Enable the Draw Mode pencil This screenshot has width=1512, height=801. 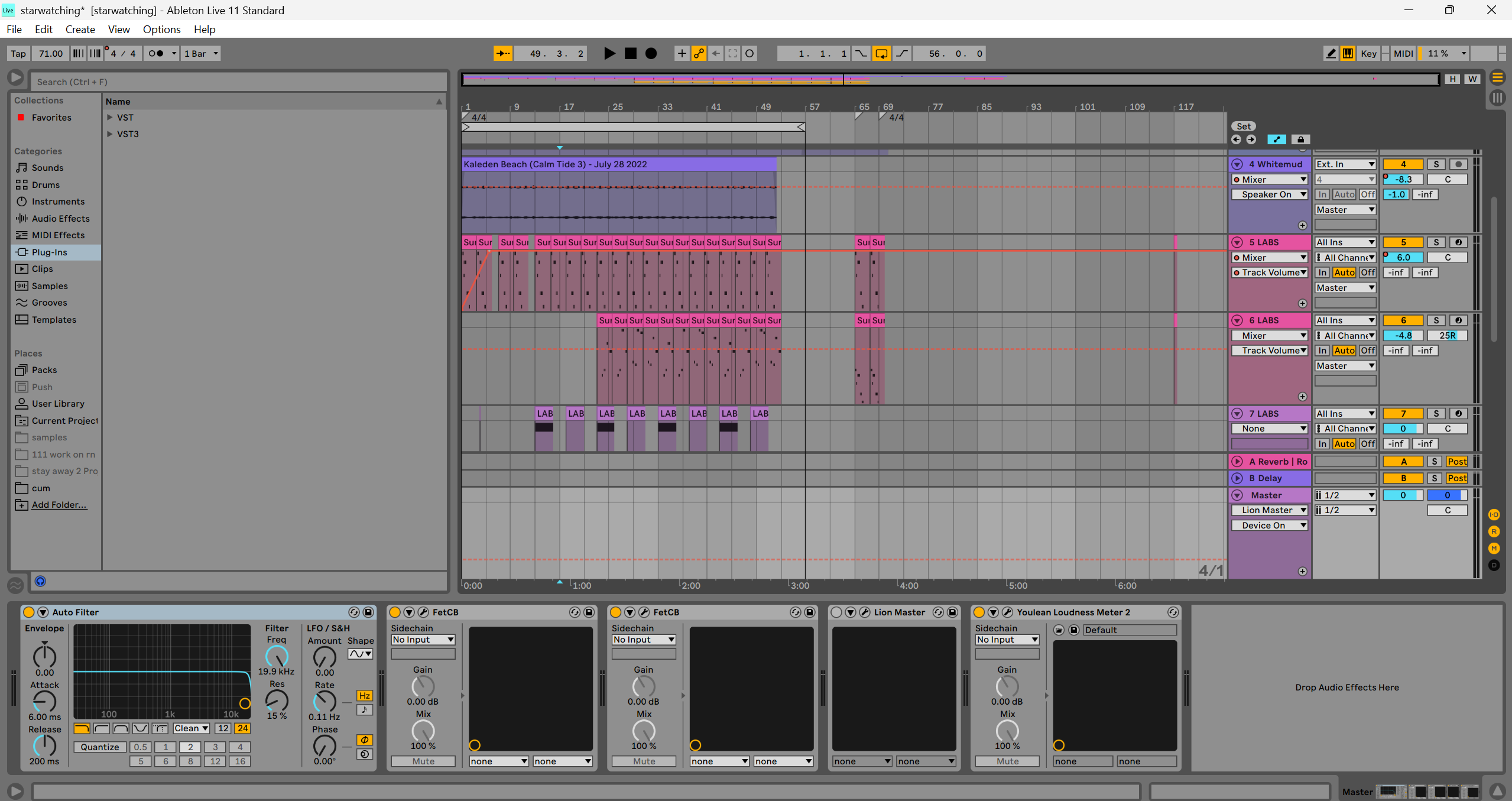point(1331,53)
